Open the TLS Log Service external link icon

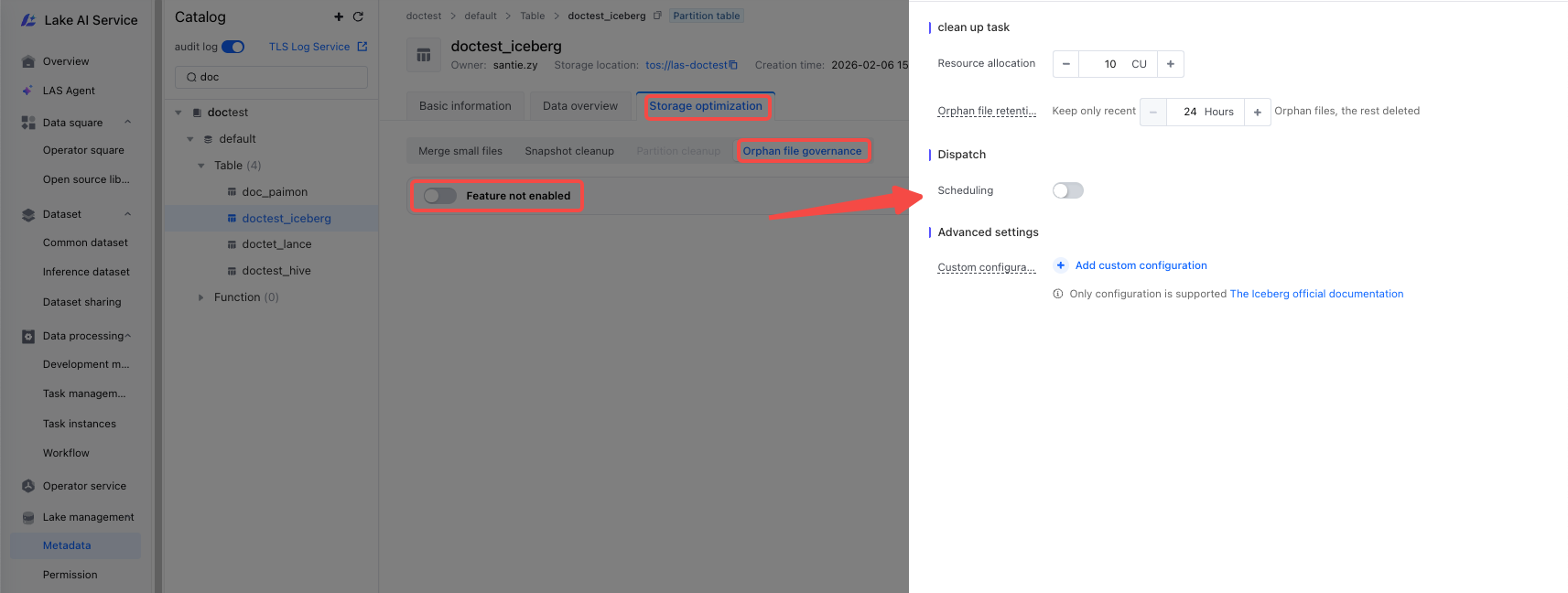(362, 47)
